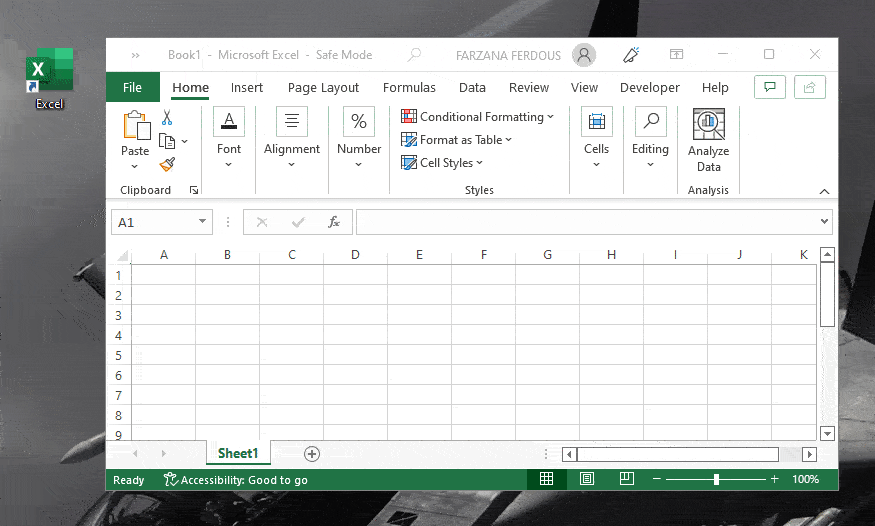The height and width of the screenshot is (526, 875).
Task: Select row header 5
Action: [118, 355]
